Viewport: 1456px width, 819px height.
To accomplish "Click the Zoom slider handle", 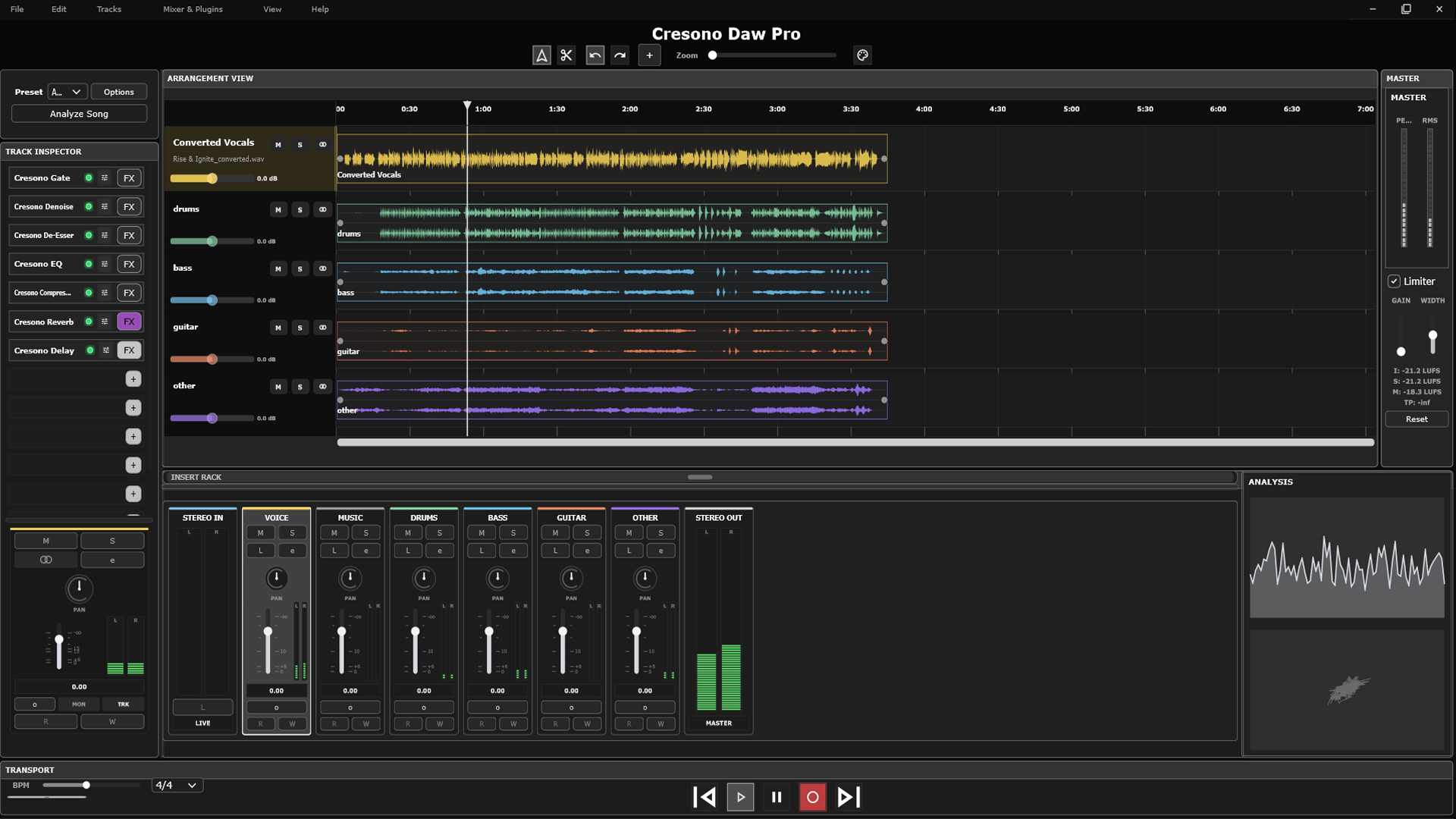I will tap(712, 55).
